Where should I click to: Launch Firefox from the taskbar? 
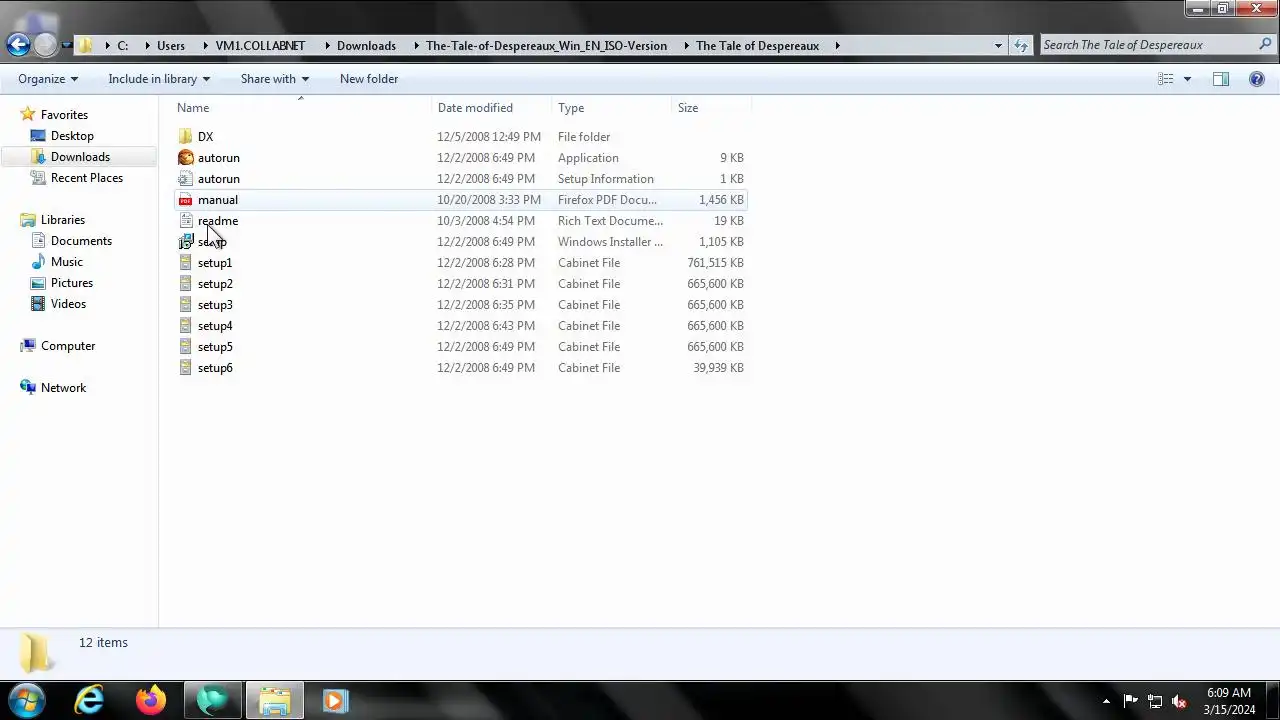(151, 701)
